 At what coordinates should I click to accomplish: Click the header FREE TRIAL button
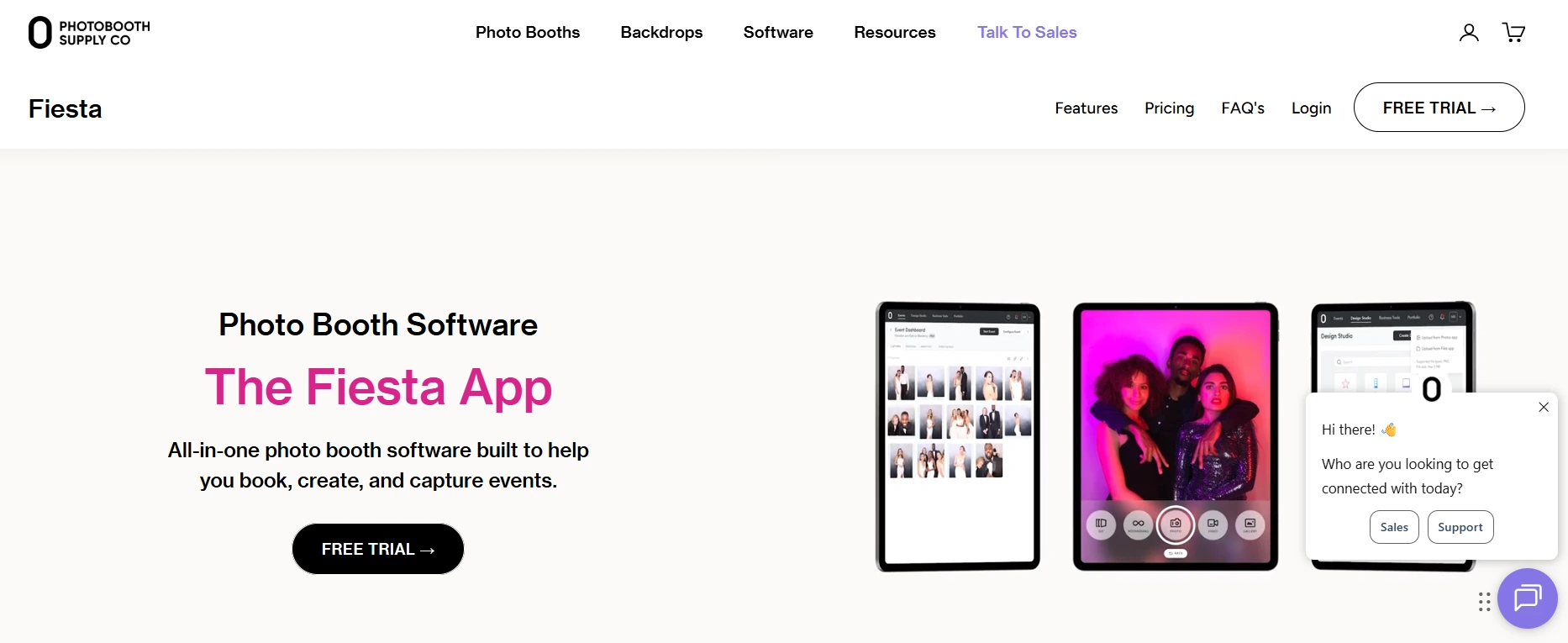pos(1439,108)
